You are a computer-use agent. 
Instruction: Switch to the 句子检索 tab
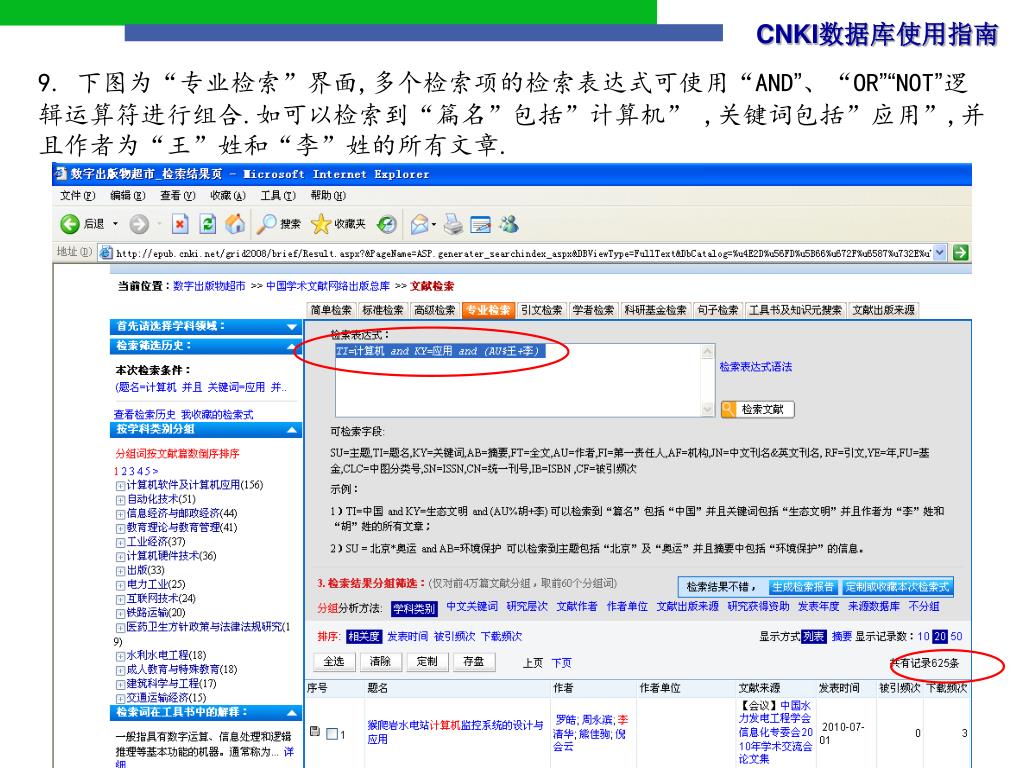pyautogui.click(x=718, y=310)
